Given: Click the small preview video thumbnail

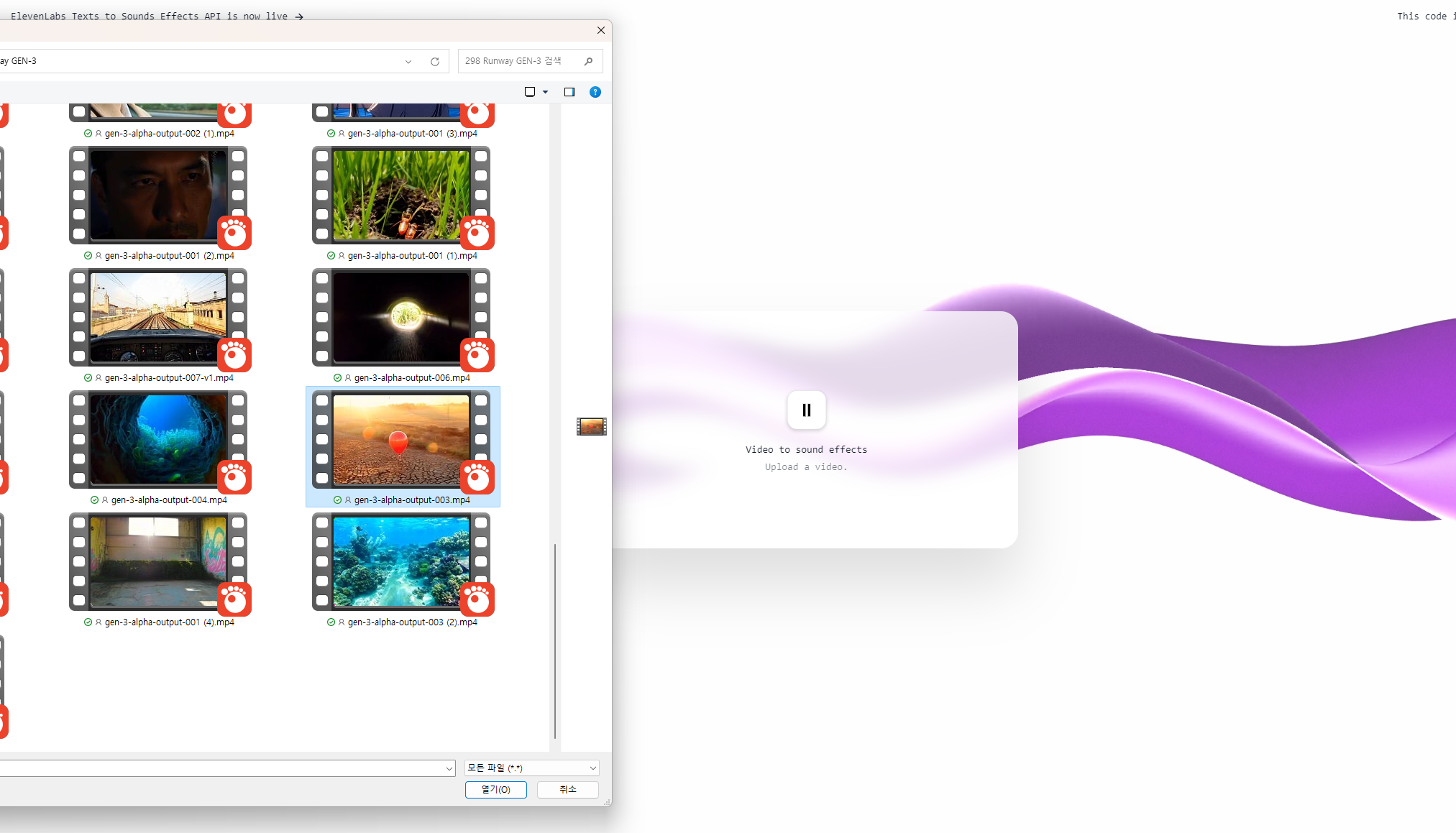Looking at the screenshot, I should [591, 427].
